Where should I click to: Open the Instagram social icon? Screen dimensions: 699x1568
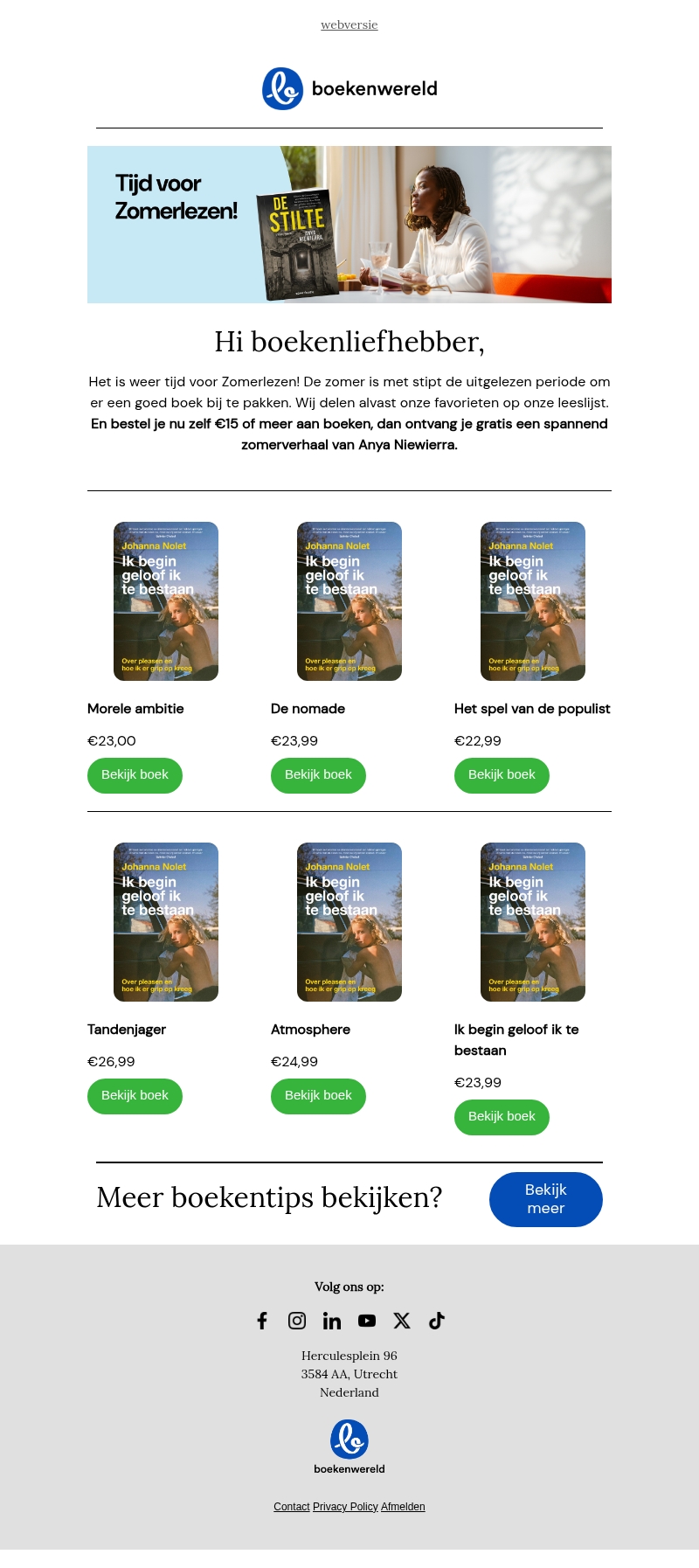pyautogui.click(x=297, y=1321)
